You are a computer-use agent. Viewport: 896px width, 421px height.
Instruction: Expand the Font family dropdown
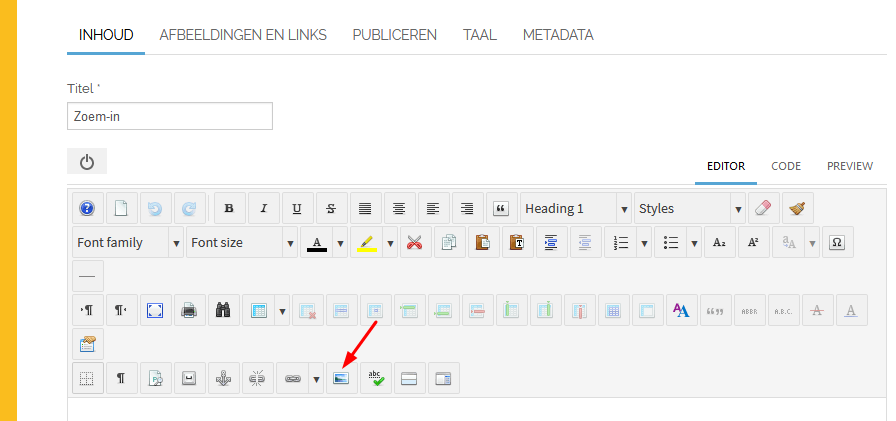127,243
